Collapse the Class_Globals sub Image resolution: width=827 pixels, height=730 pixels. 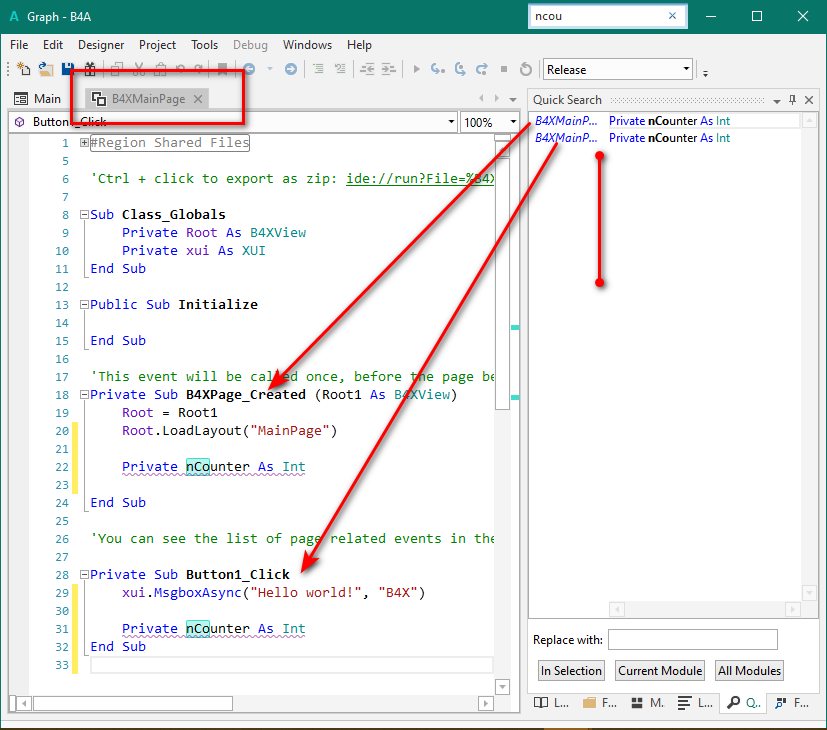coord(83,215)
